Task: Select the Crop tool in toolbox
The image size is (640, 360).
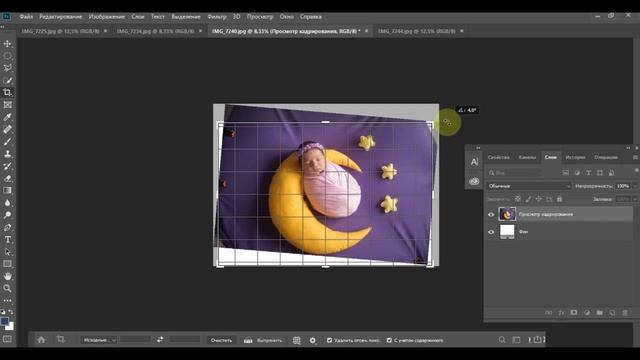Action: [7, 93]
